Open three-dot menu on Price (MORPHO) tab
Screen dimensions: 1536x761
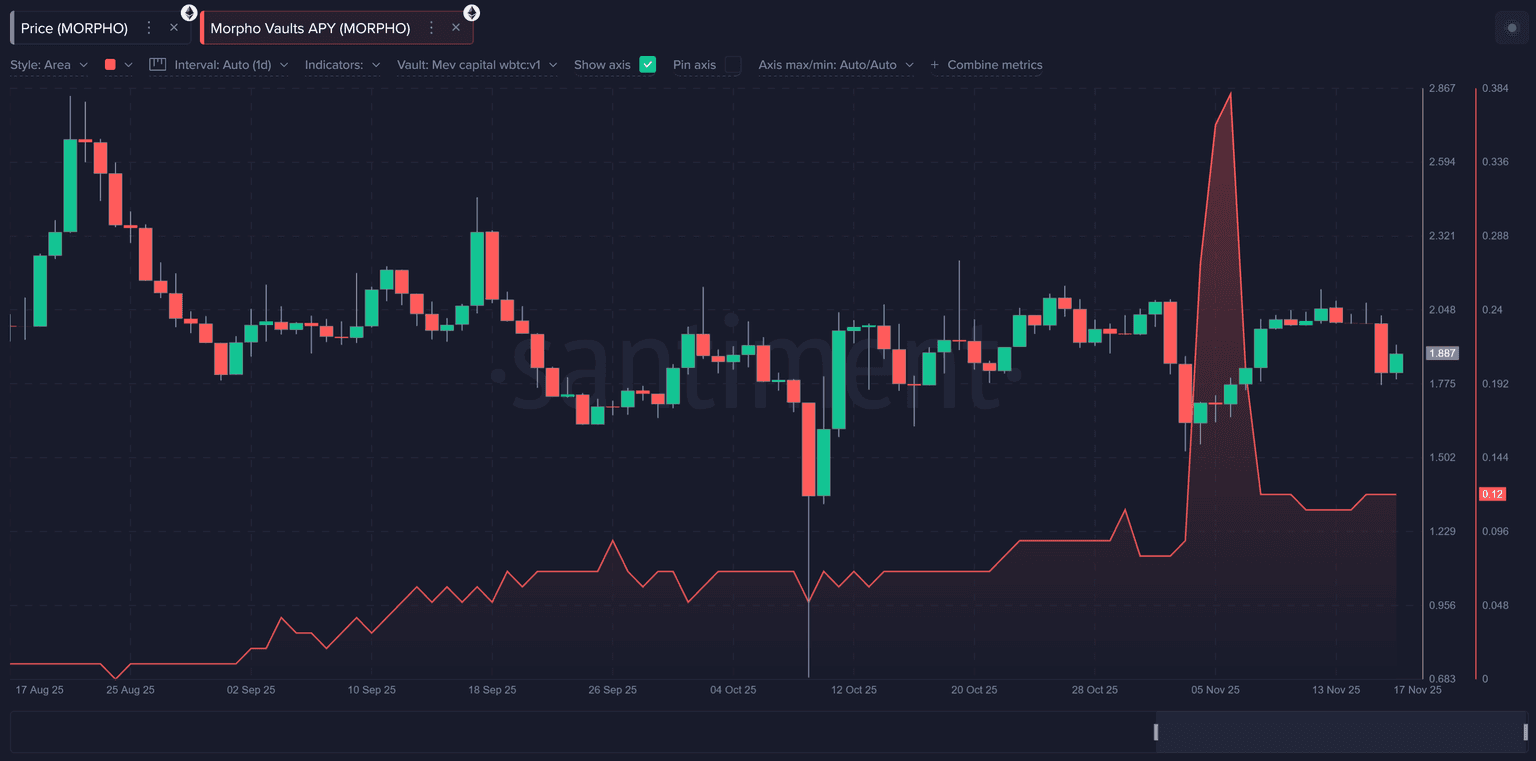tap(149, 28)
